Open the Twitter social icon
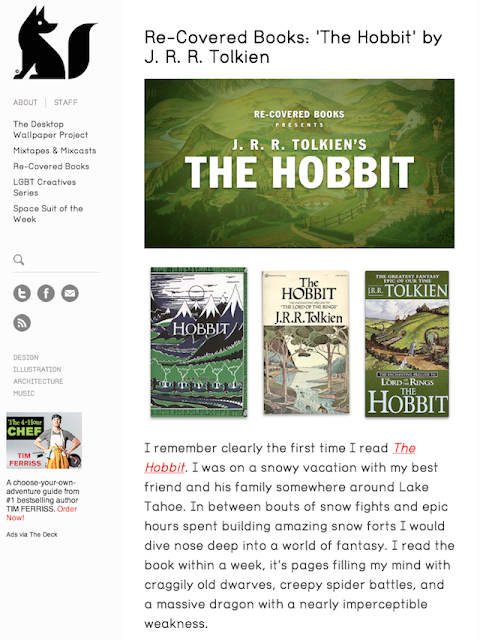480x640 pixels. point(22,293)
